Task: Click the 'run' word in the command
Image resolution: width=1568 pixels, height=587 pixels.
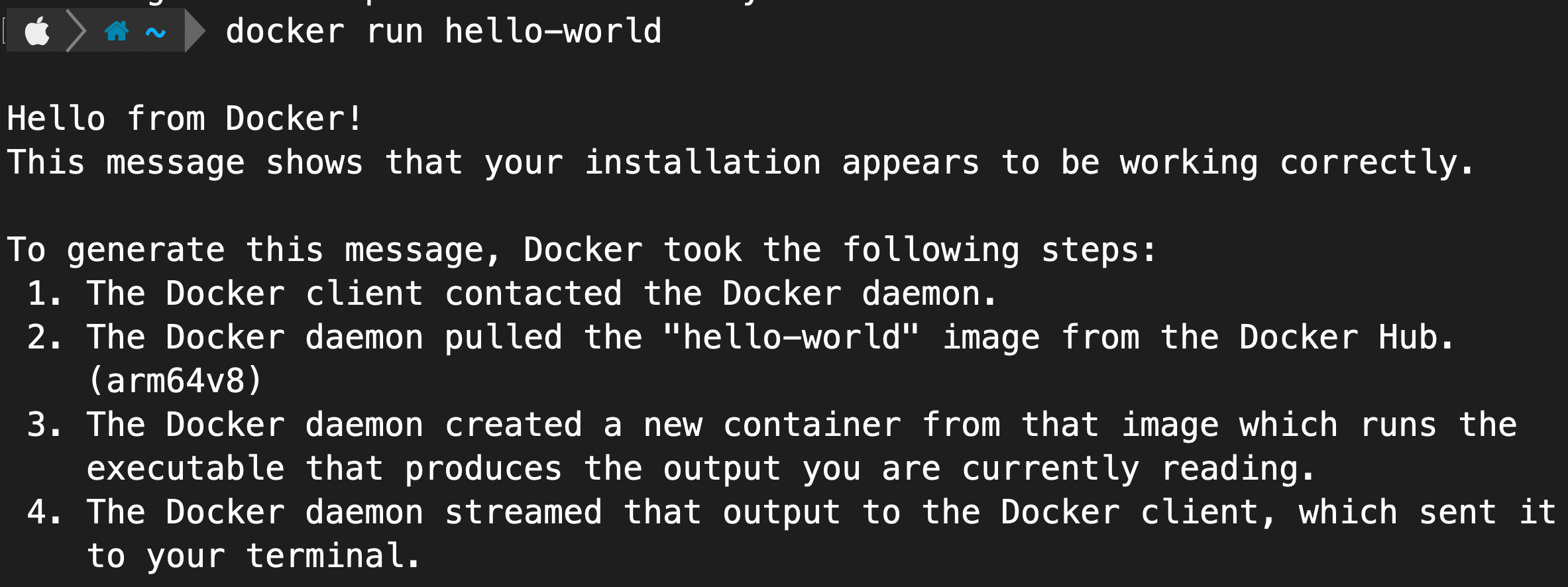Action: coord(394,32)
